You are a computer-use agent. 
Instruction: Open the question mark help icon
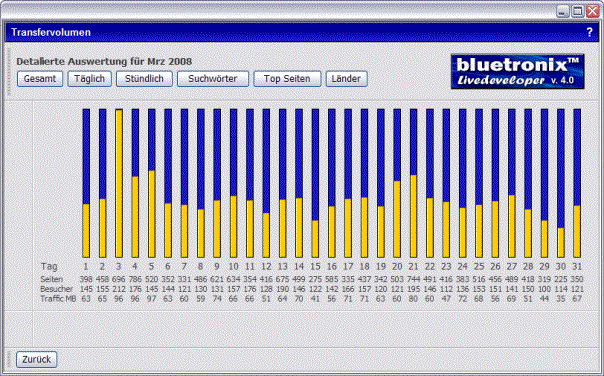pos(589,32)
